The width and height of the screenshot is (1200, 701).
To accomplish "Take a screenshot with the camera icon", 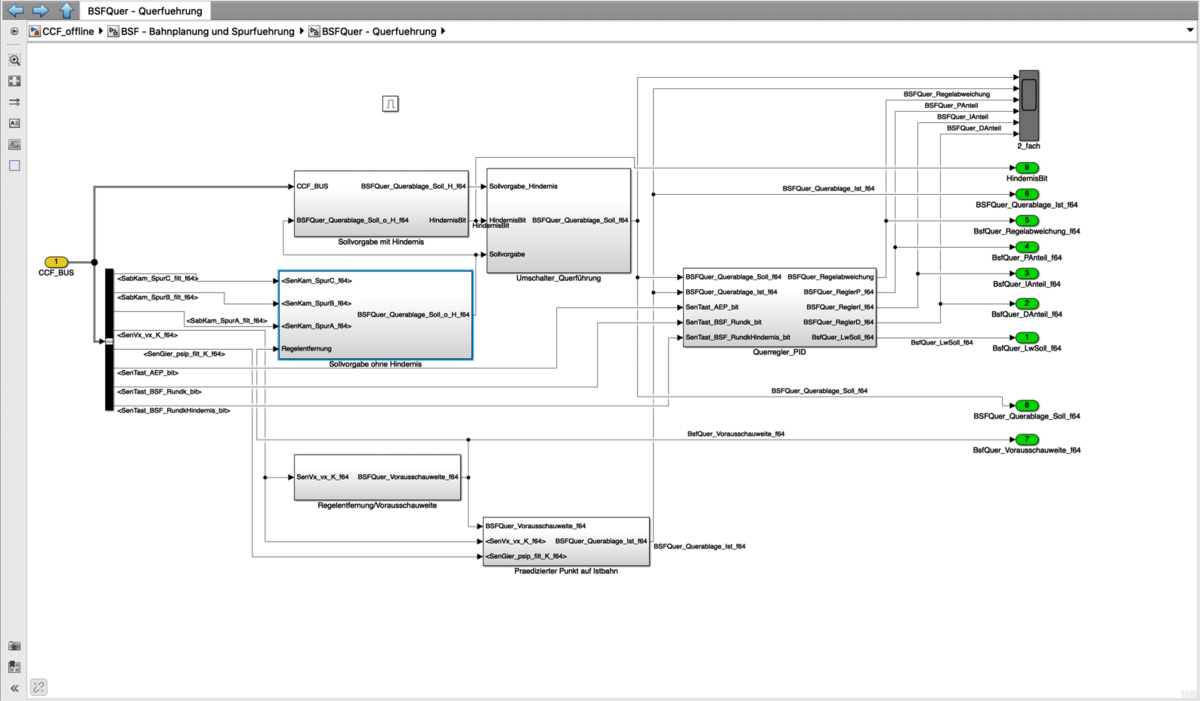I will [x=14, y=646].
